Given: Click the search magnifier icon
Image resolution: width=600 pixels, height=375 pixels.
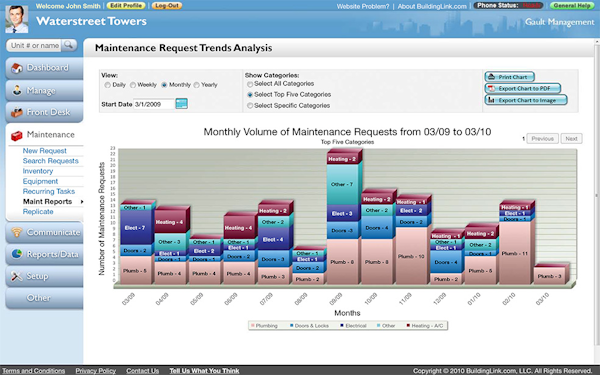Looking at the screenshot, I should point(68,45).
